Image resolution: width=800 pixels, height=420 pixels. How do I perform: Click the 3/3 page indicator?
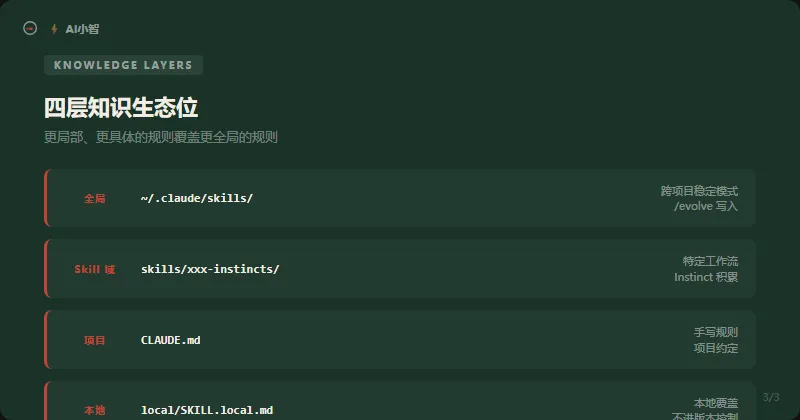click(770, 397)
